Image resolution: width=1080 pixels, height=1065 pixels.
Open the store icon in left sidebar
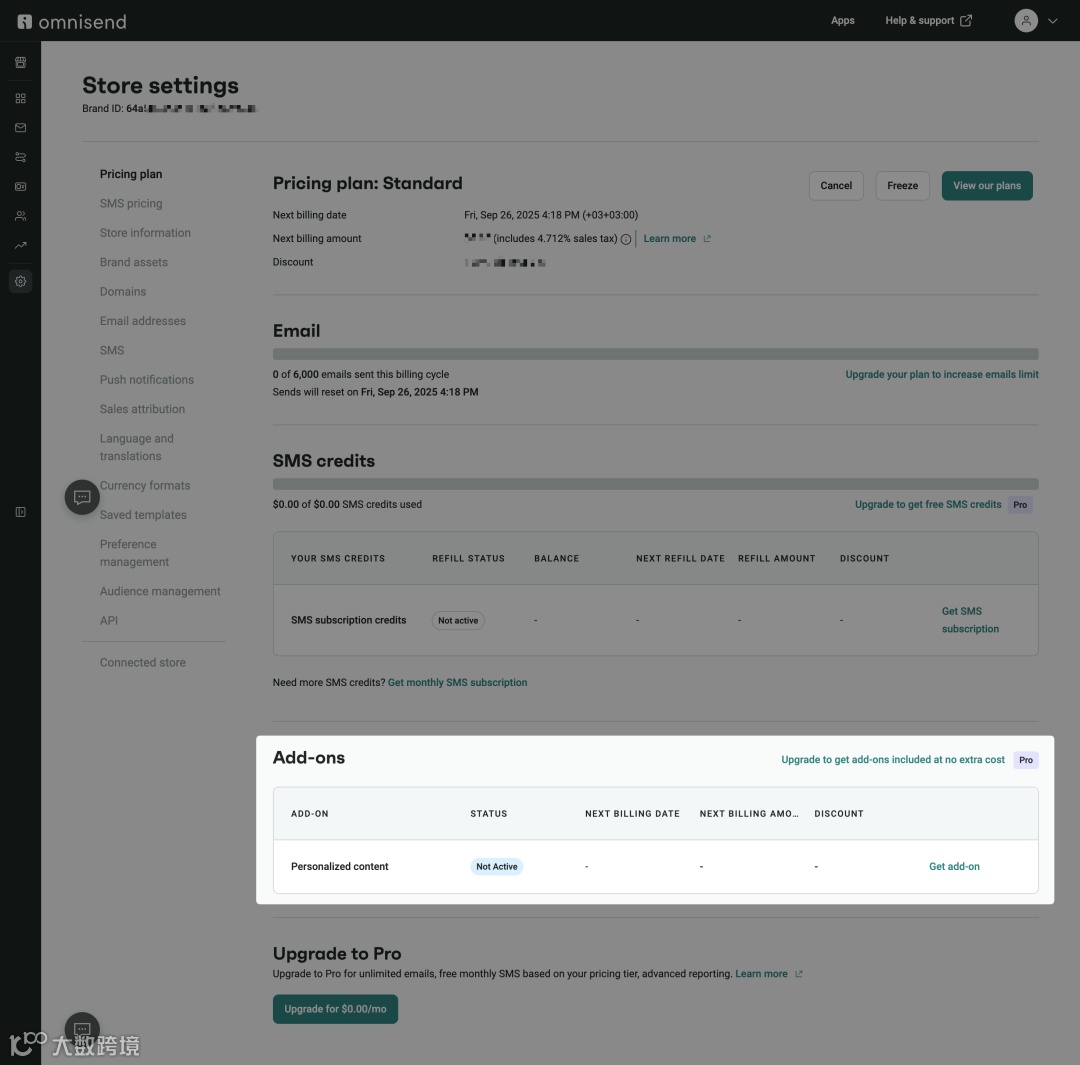pyautogui.click(x=21, y=62)
